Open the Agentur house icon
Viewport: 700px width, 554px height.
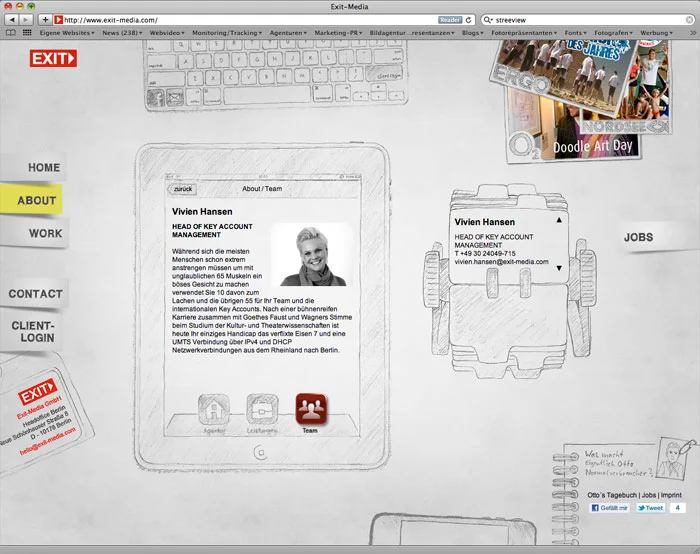click(214, 410)
